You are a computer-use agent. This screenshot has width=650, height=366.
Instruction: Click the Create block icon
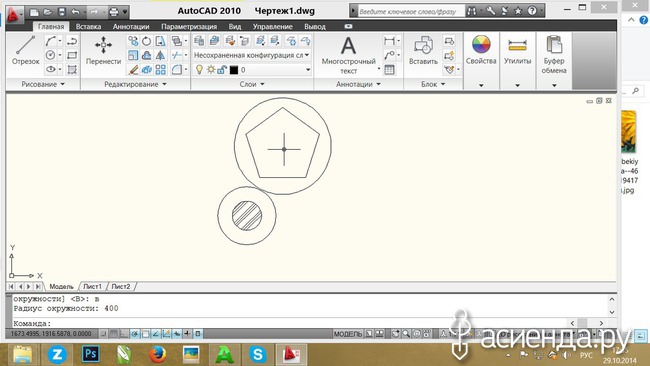[449, 41]
